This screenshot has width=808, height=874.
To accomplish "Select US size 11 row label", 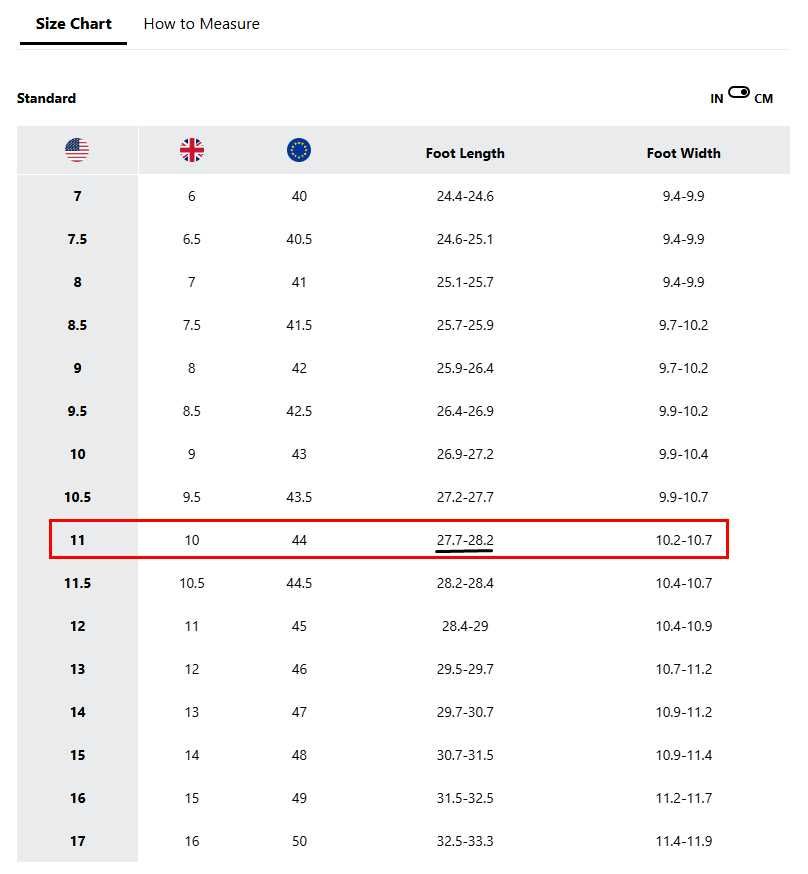I will tap(77, 540).
